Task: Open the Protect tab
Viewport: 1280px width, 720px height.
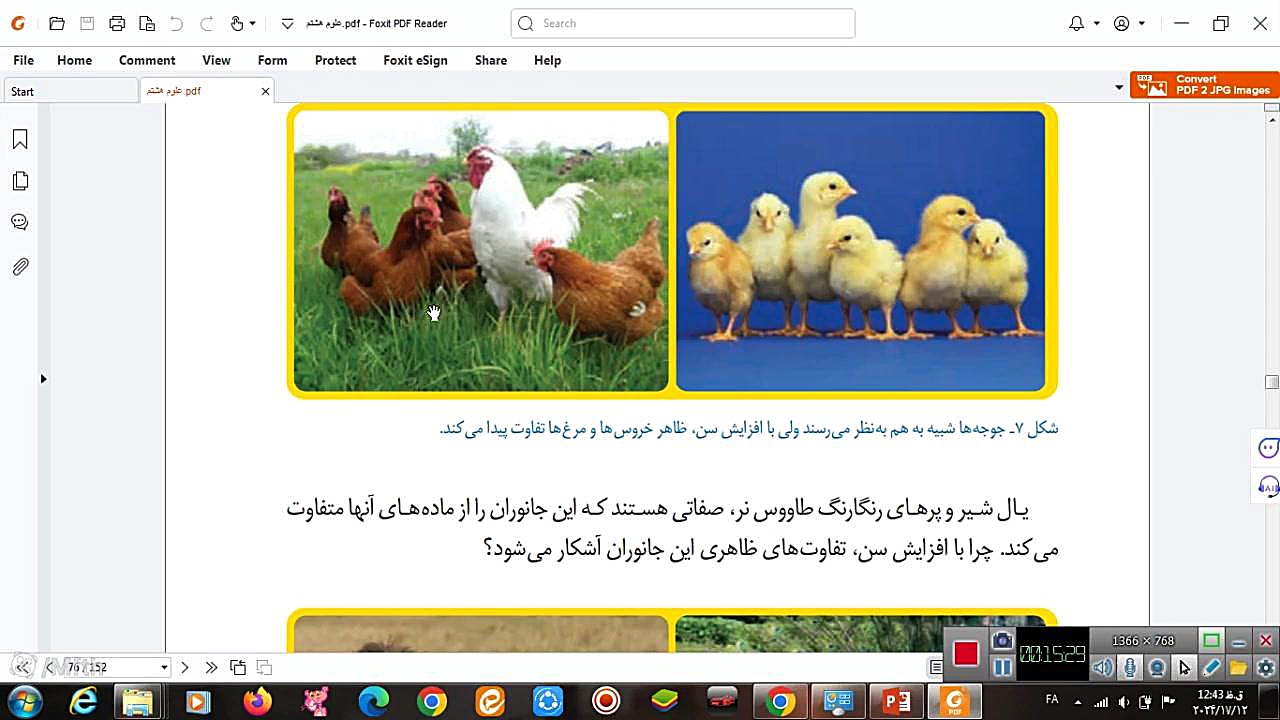Action: 335,60
